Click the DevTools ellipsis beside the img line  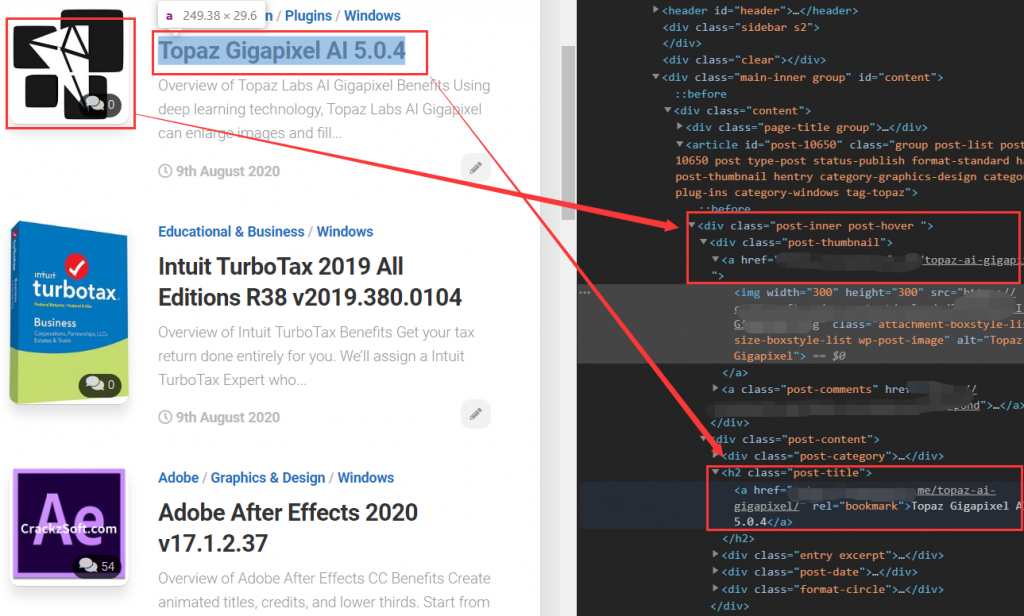(584, 292)
